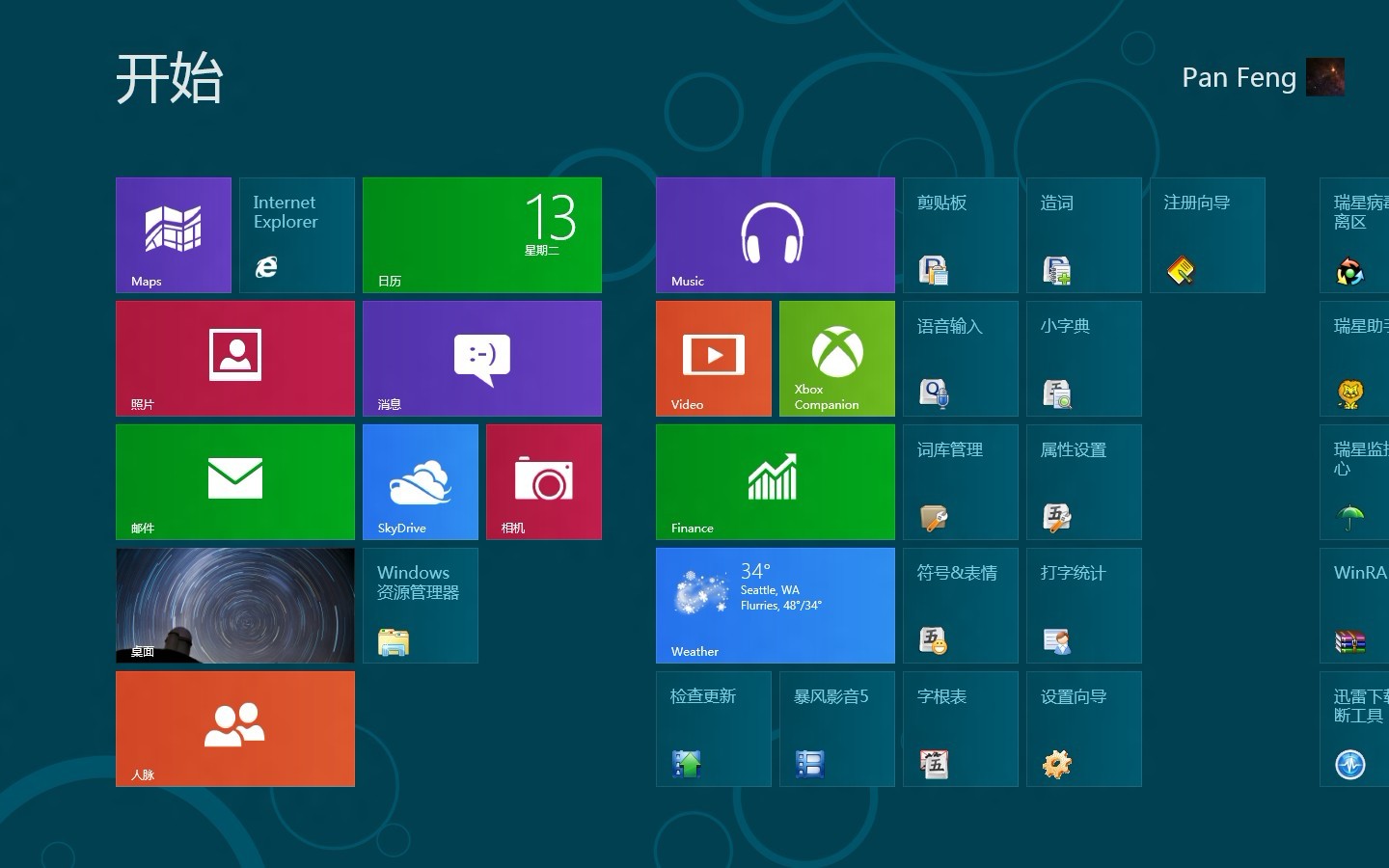Open the 属性设置 tile
This screenshot has height=868, width=1389.
click(x=1084, y=482)
